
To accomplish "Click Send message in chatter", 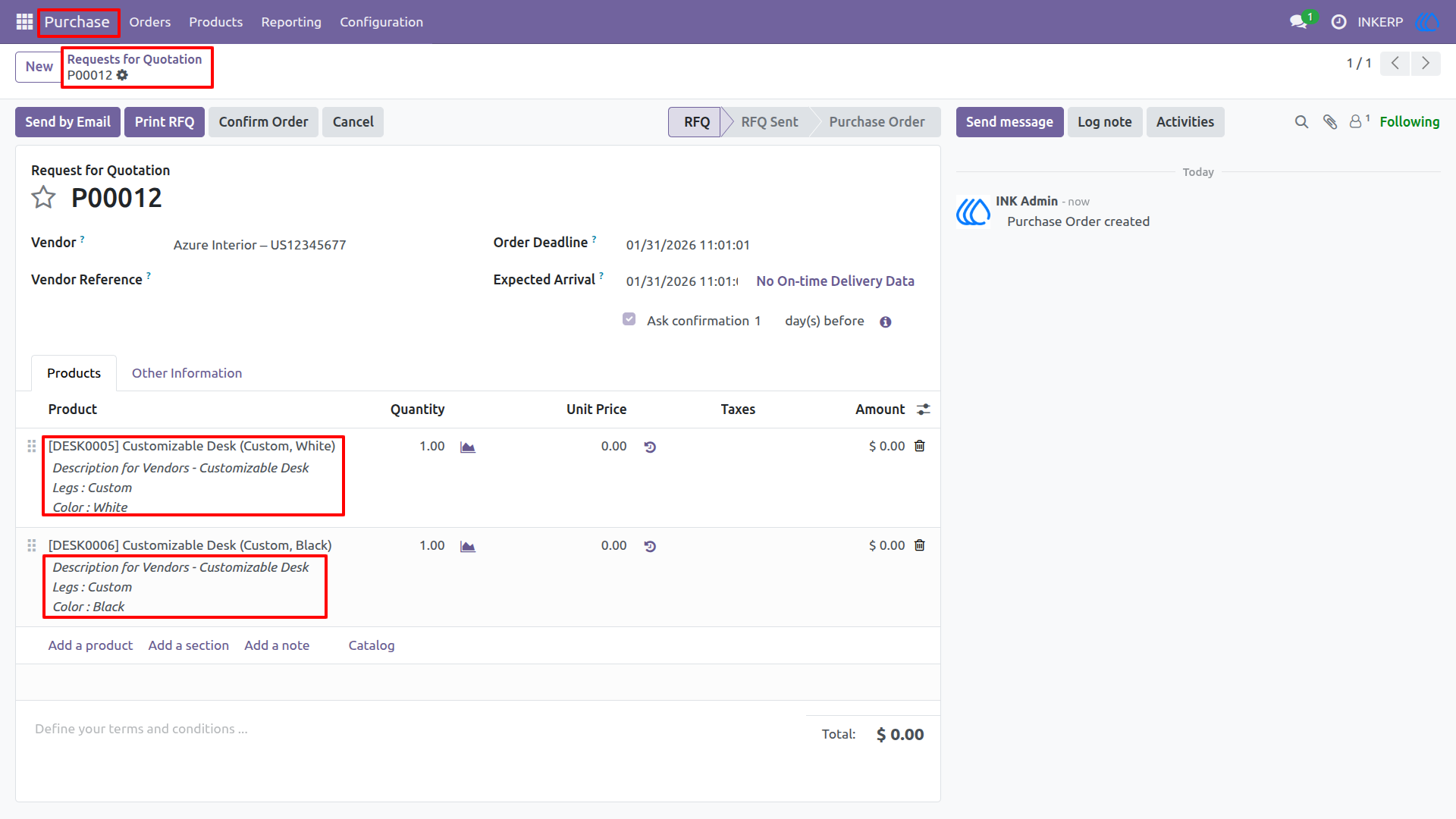I will pyautogui.click(x=1009, y=122).
